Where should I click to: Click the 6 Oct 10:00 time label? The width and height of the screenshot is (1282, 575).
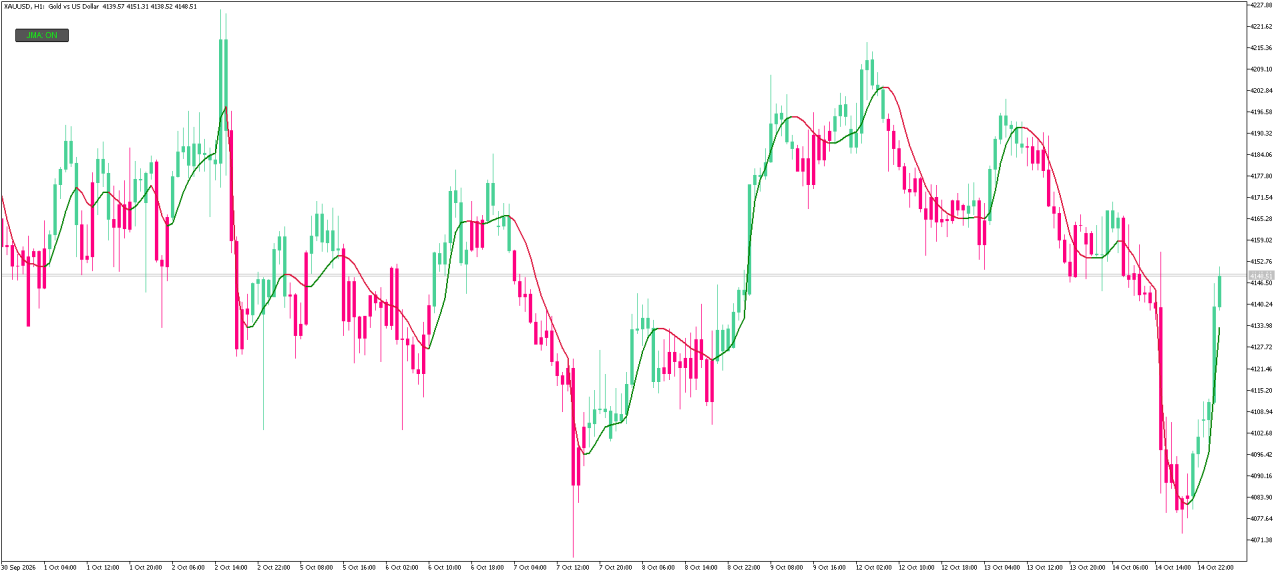pyautogui.click(x=446, y=567)
